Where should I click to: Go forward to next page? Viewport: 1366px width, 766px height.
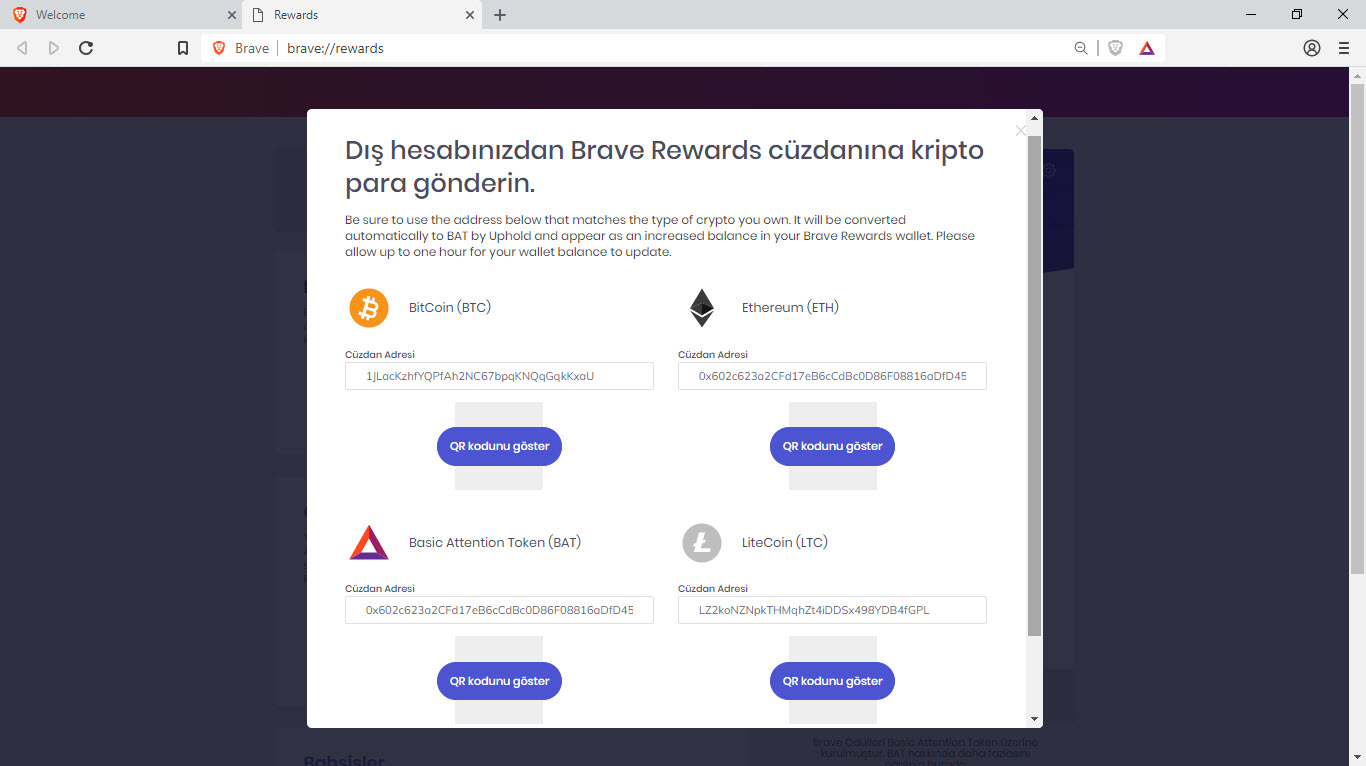tap(54, 48)
